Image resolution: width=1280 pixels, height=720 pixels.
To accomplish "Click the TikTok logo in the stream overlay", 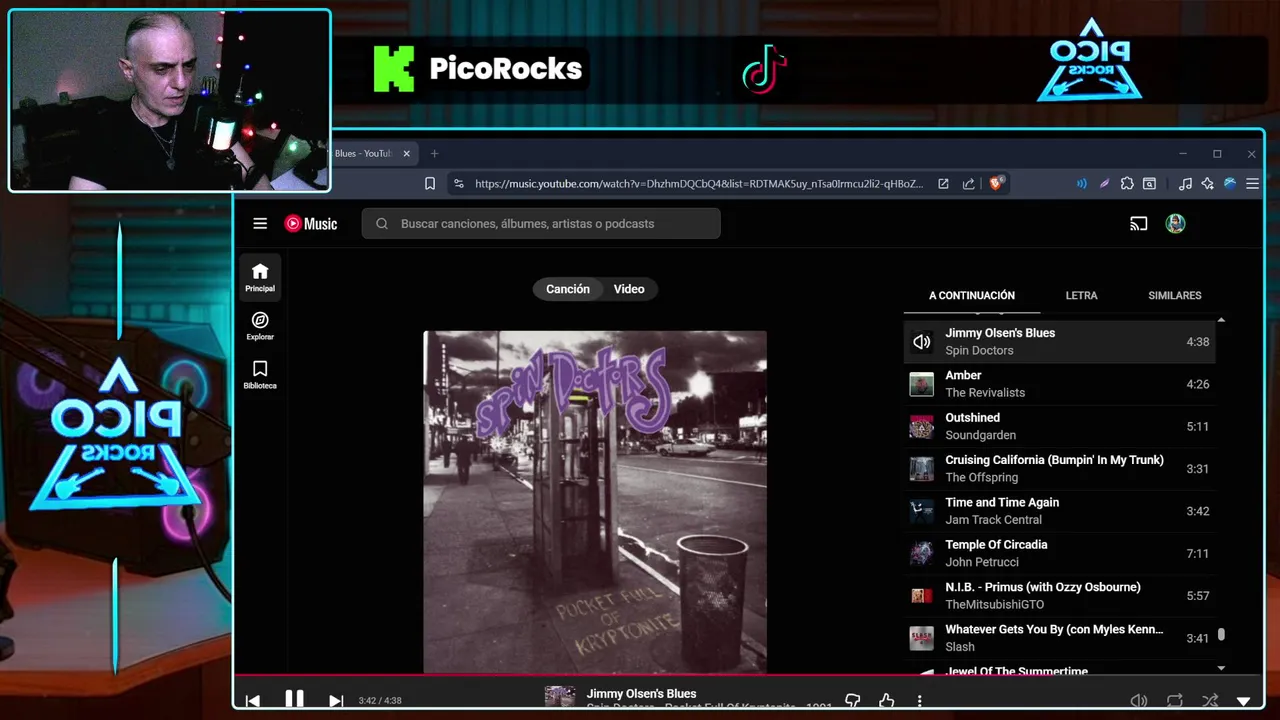I will point(765,69).
